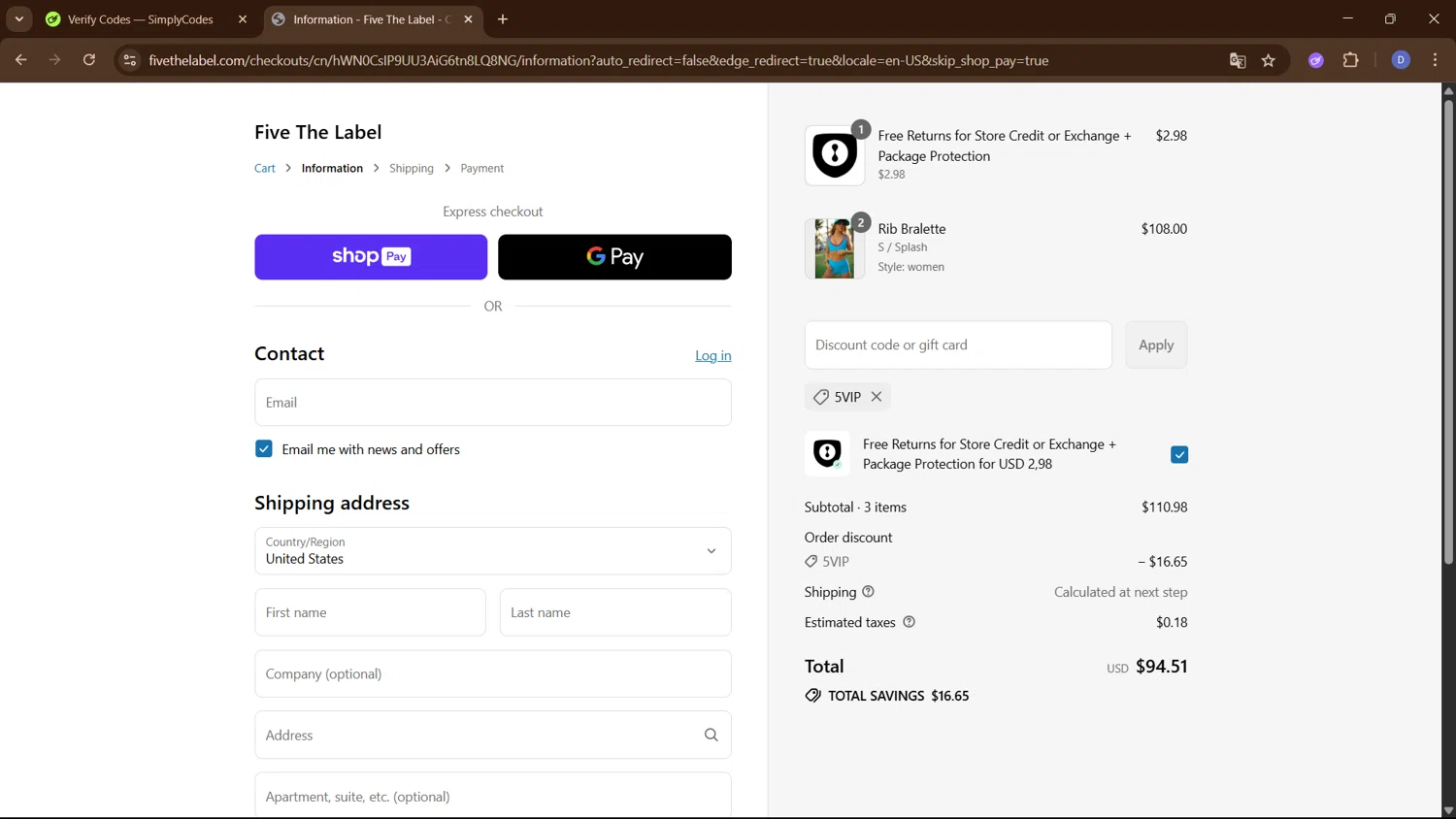
Task: Focus the Company (optional) field
Action: pyautogui.click(x=493, y=674)
